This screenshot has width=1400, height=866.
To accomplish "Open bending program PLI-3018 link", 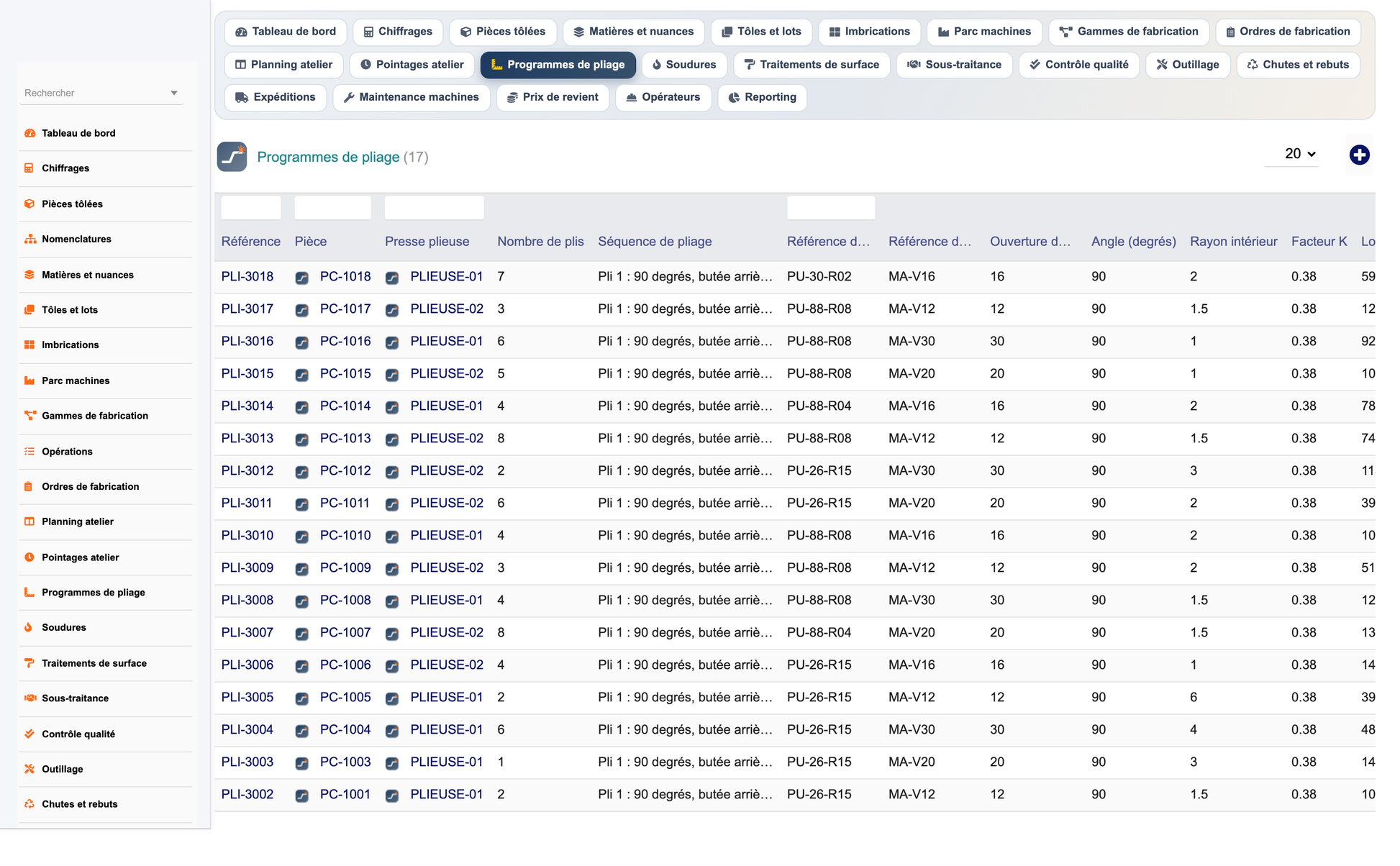I will point(247,276).
